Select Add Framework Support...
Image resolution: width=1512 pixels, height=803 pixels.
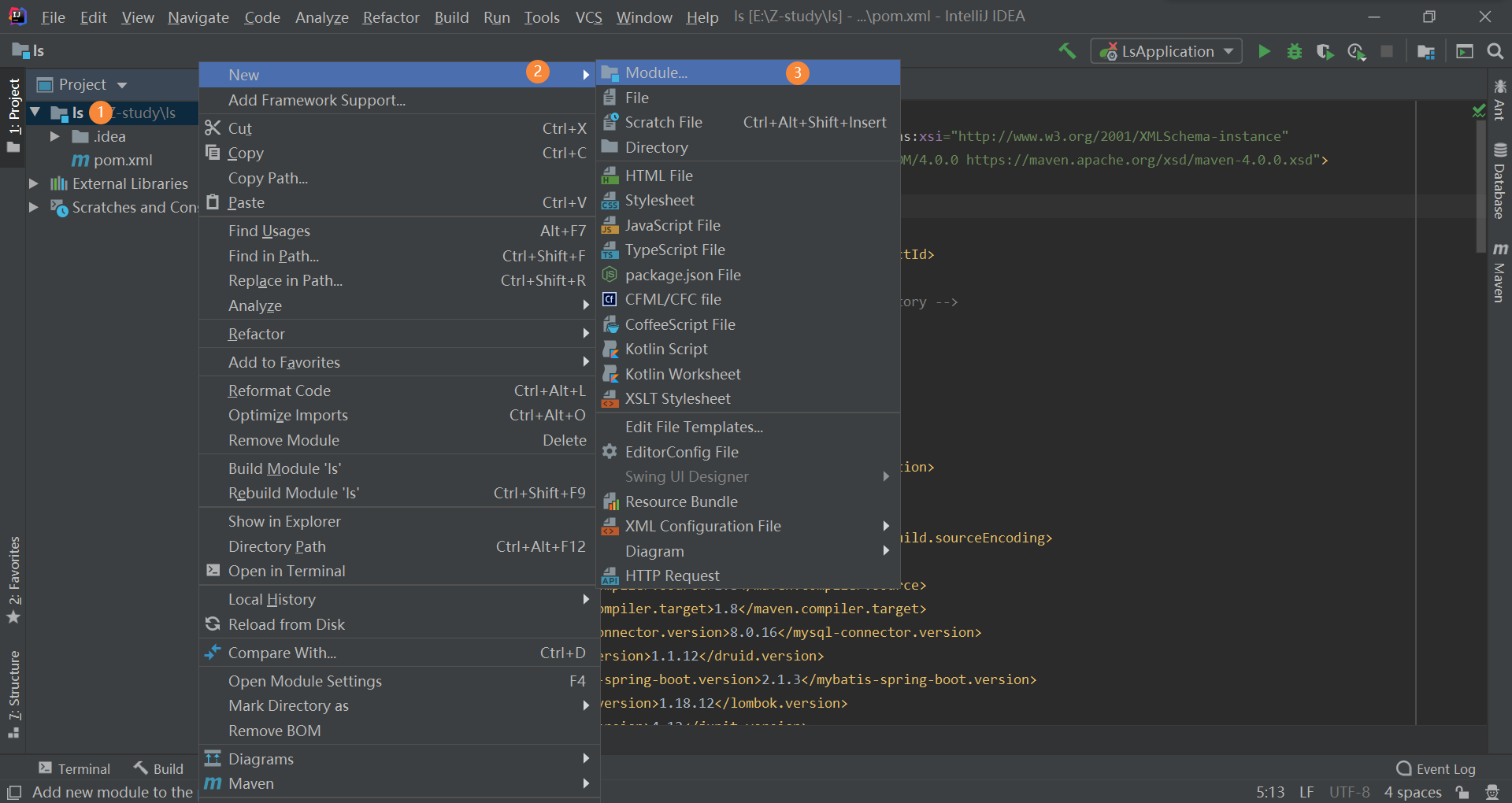pos(399,100)
